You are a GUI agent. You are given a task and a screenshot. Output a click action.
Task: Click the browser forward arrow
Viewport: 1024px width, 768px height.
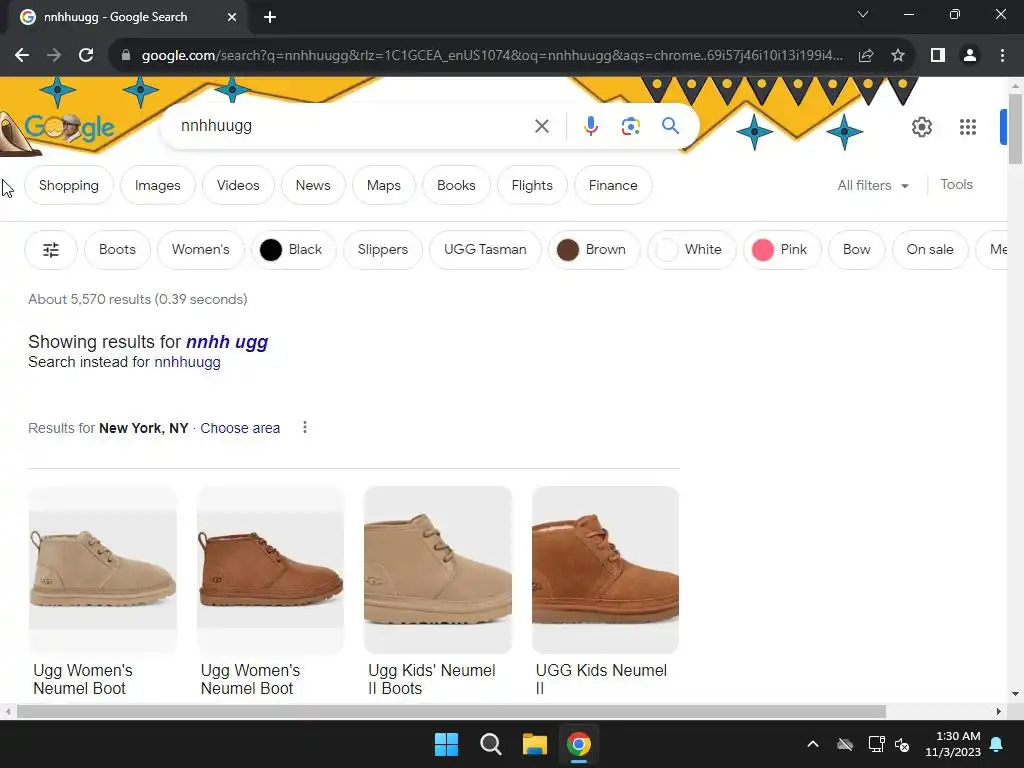54,56
